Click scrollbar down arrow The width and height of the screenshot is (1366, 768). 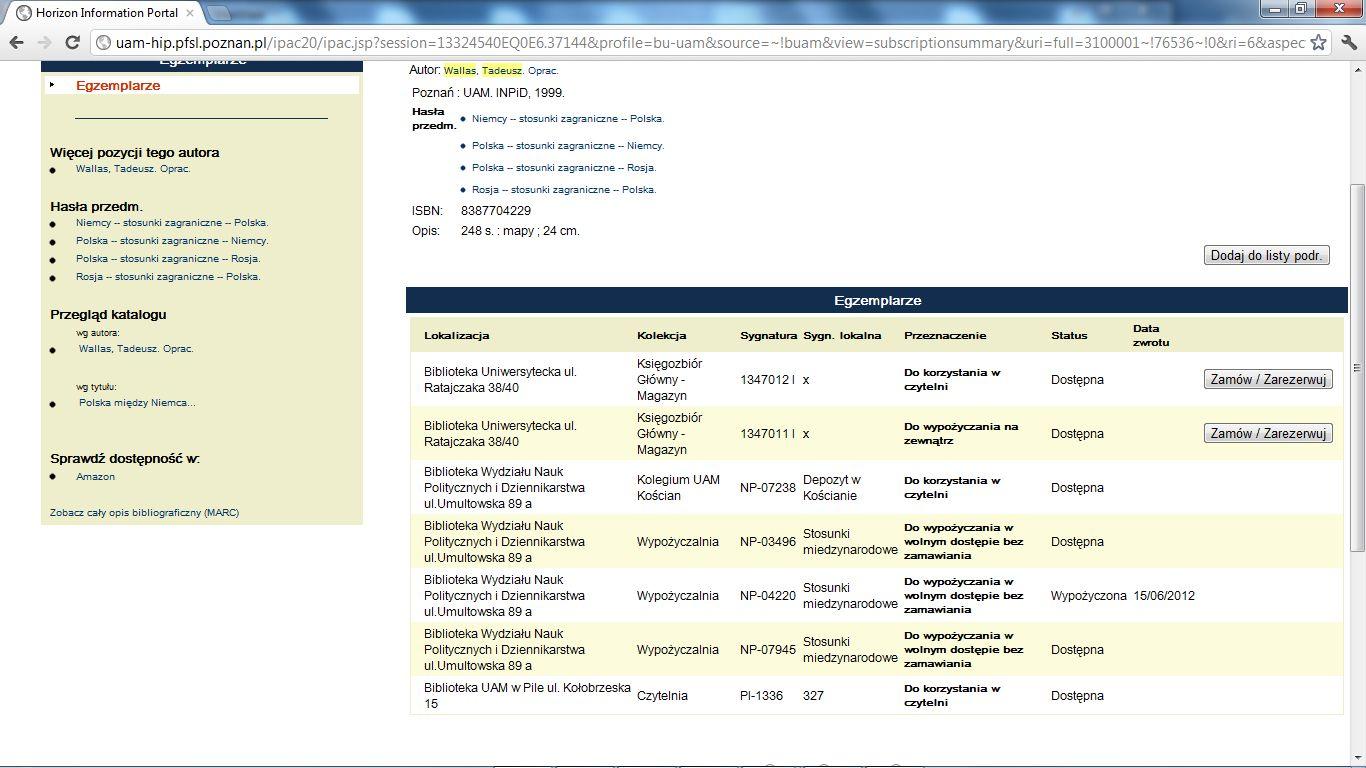tap(1357, 758)
